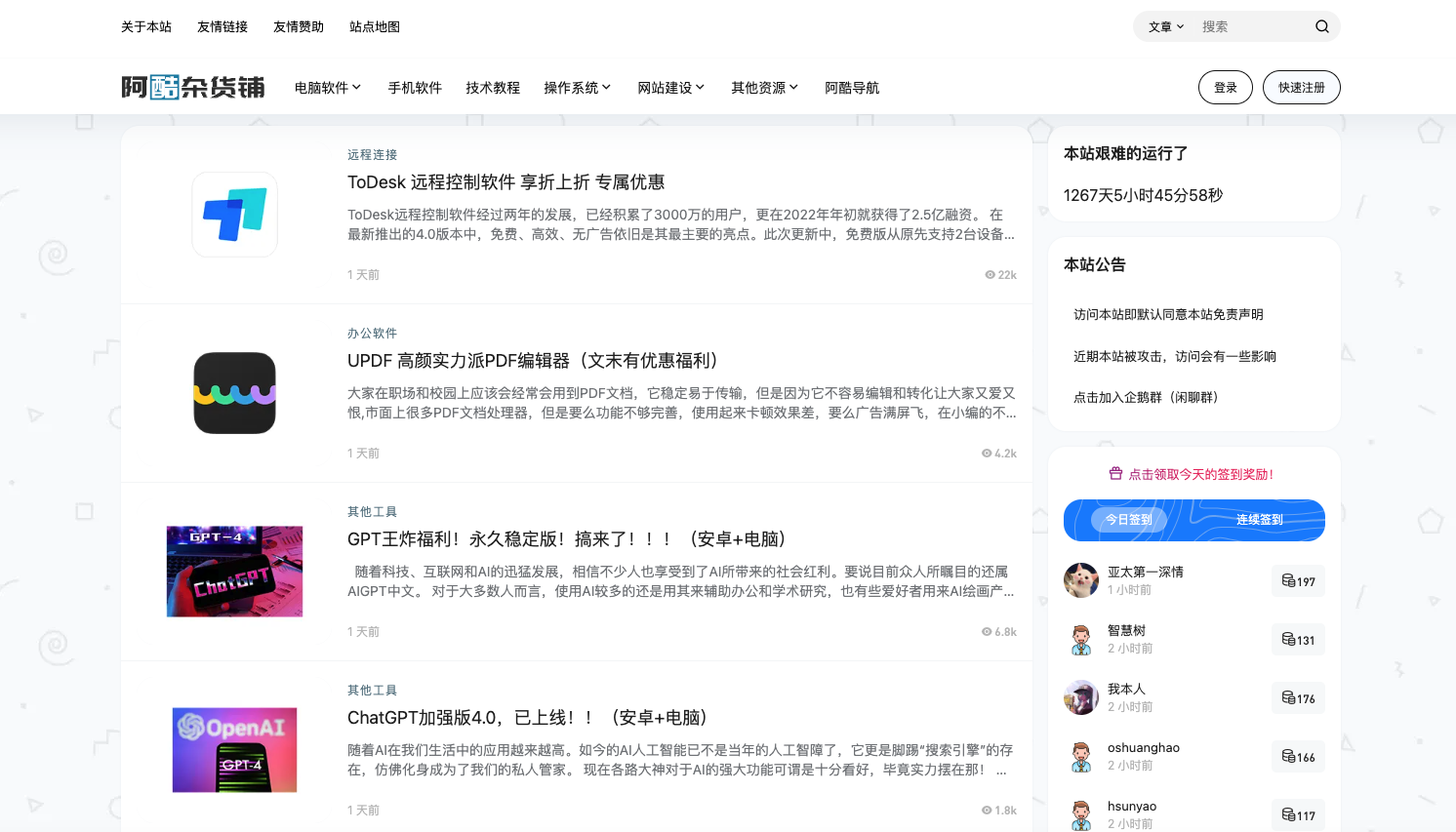Open 我本人 user avatar

(1081, 697)
